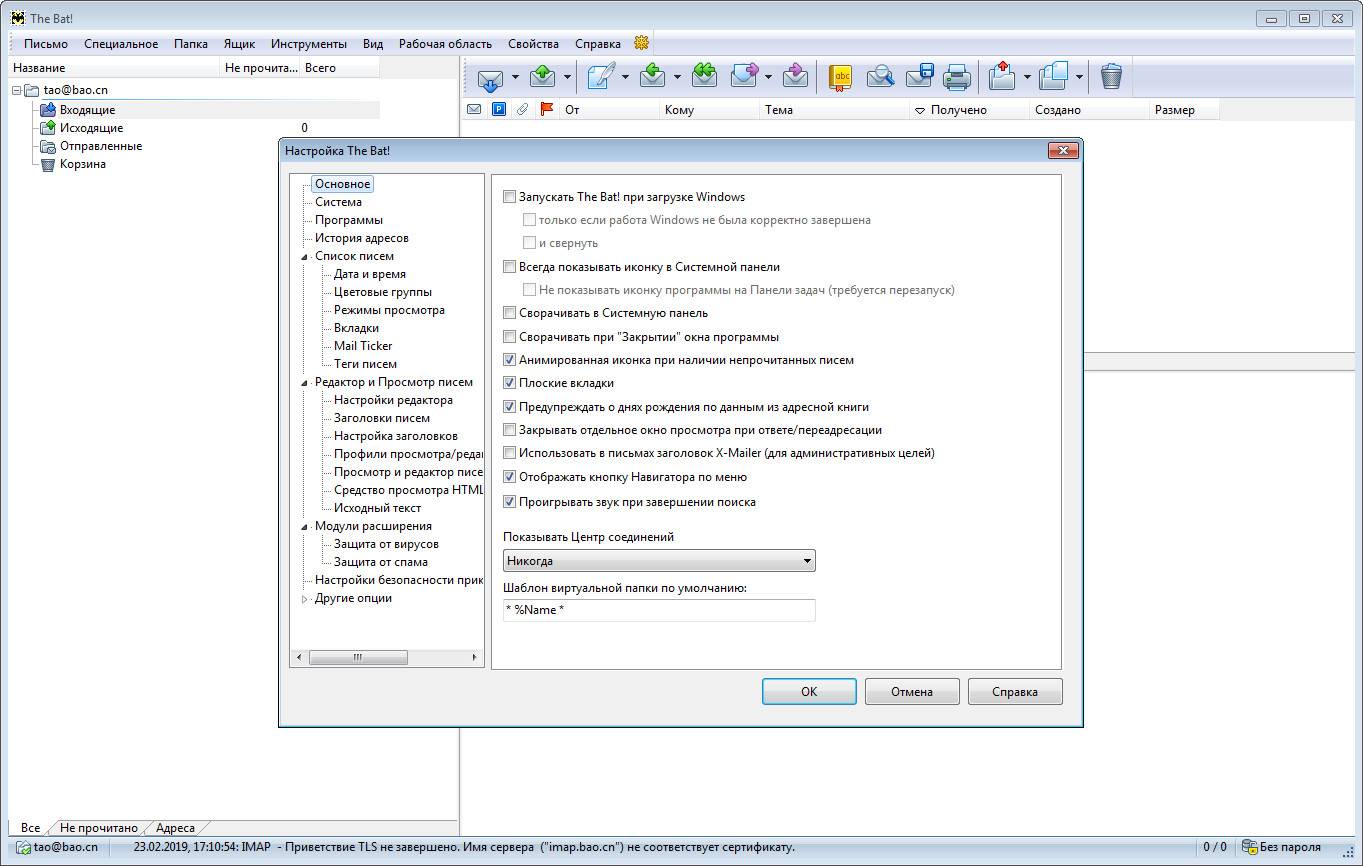The image size is (1363, 866).
Task: Select the Корзина trash folder
Action: pos(82,164)
